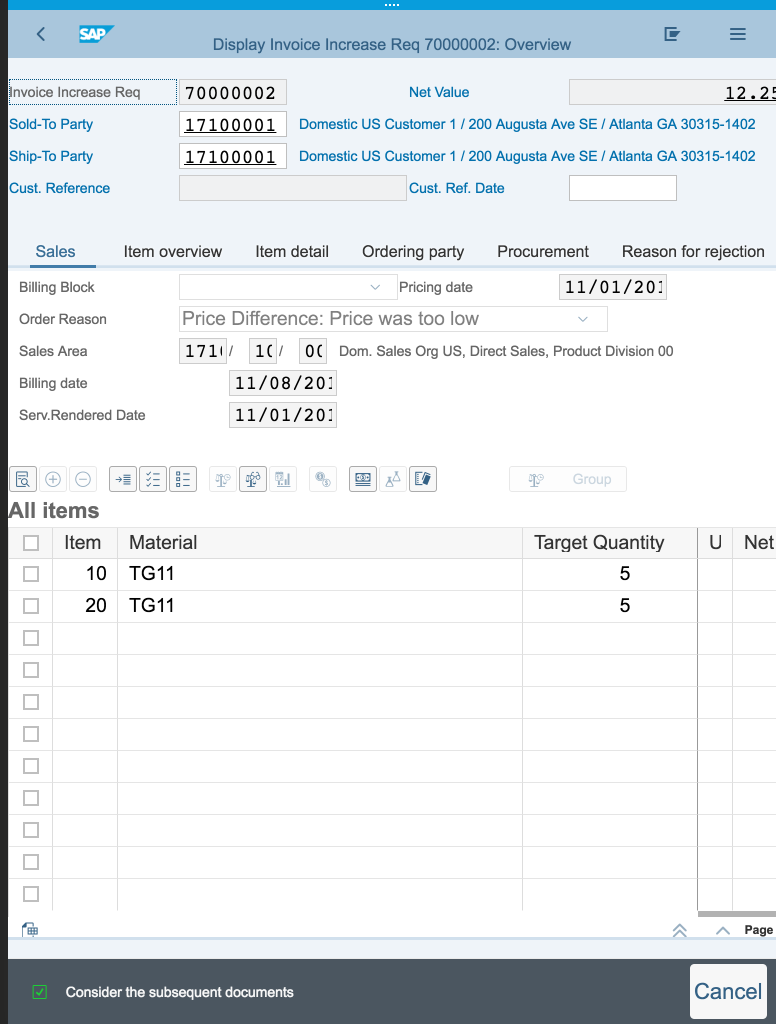
Task: Click the Sold-To Party label link
Action: (51, 124)
